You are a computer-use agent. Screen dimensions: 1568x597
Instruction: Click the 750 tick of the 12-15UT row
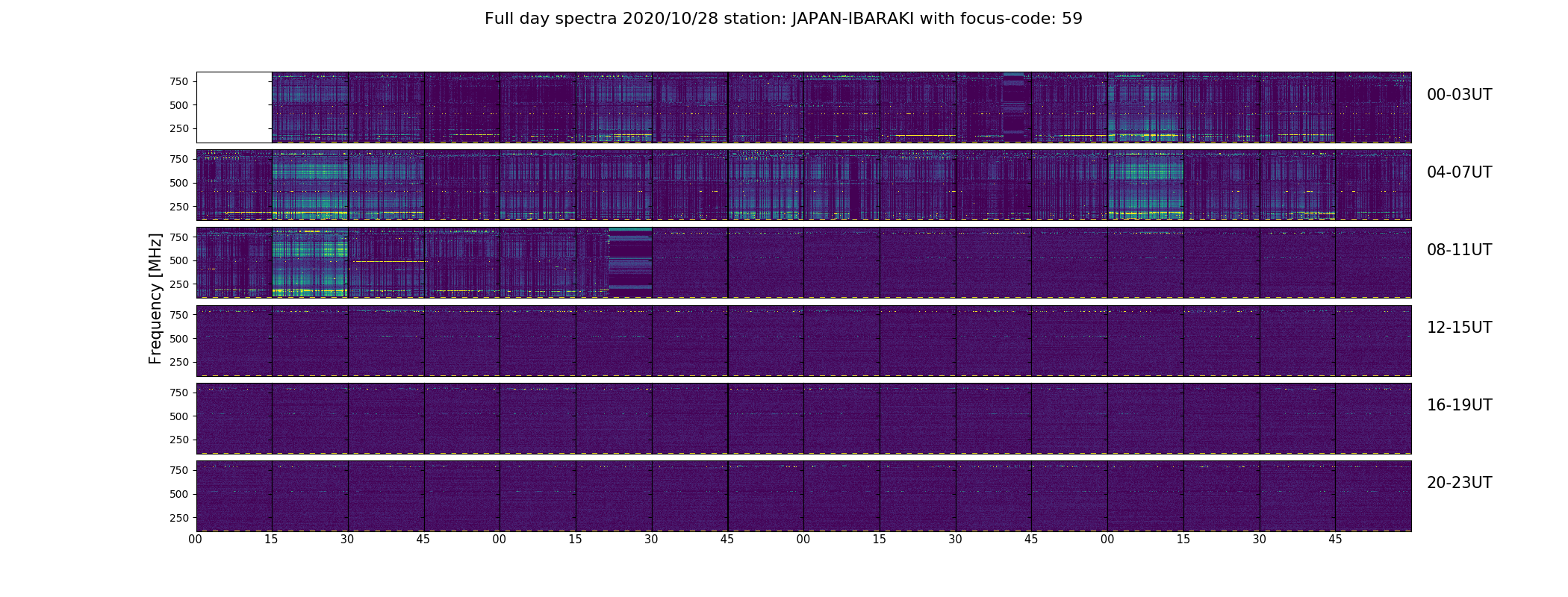tap(179, 315)
